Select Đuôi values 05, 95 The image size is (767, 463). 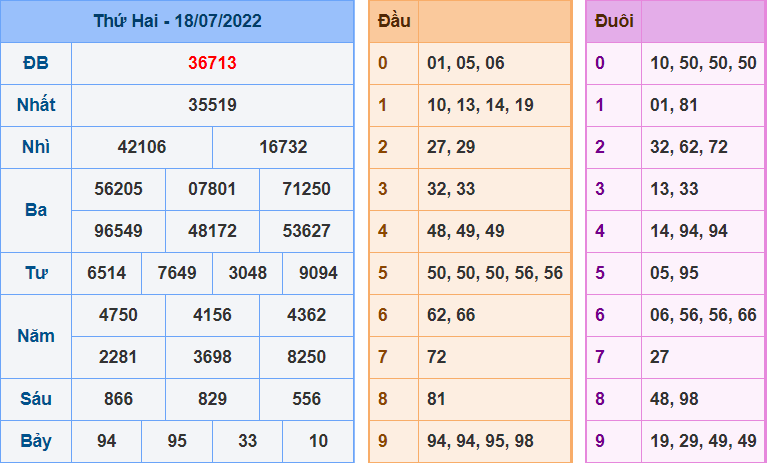[674, 273]
